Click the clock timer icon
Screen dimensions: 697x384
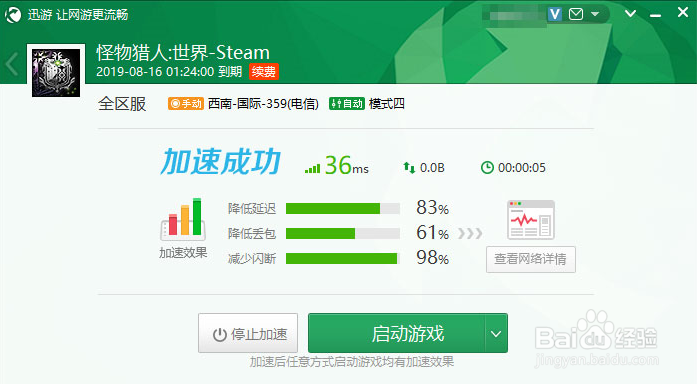pyautogui.click(x=487, y=168)
